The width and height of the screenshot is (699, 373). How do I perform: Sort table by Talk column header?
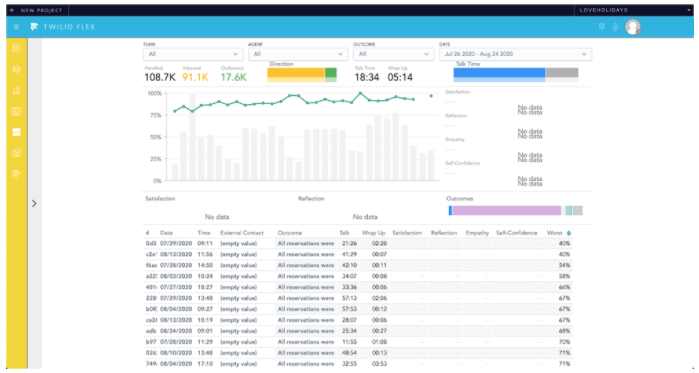click(345, 233)
